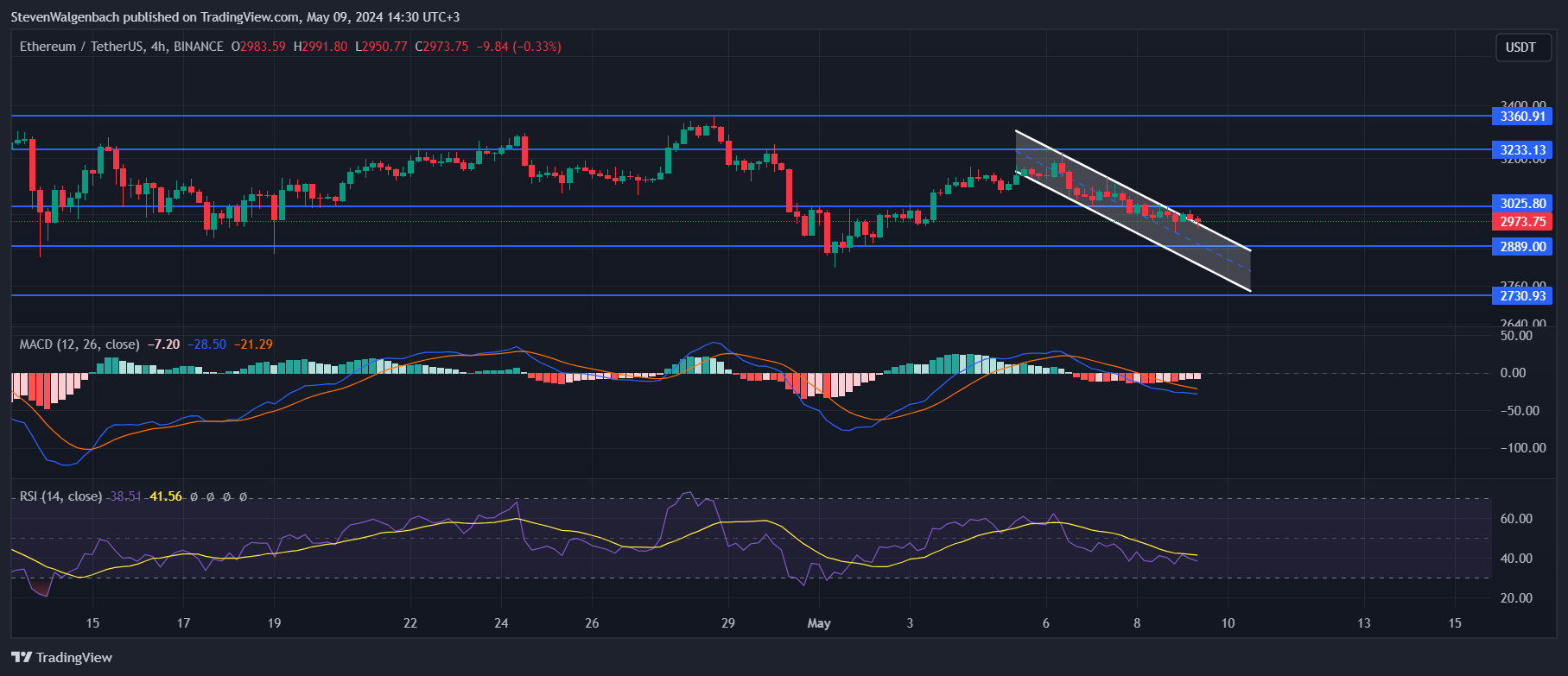
Task: Click the open price O2983.59 value
Action: pyautogui.click(x=258, y=47)
